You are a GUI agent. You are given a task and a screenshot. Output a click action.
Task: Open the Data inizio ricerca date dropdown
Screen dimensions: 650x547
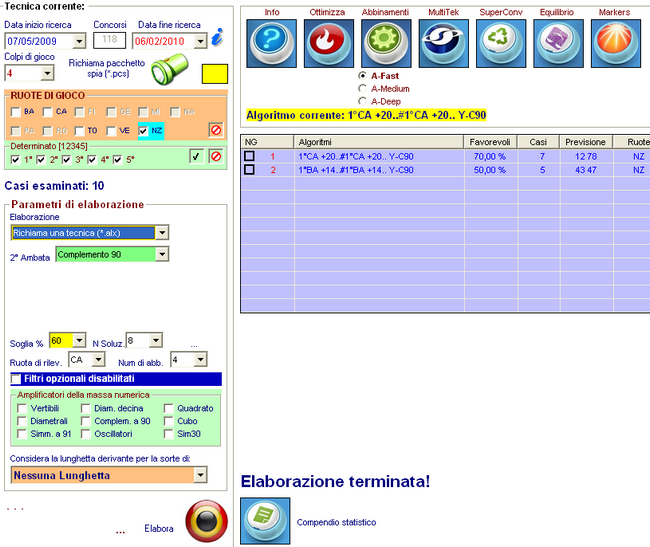pos(79,41)
